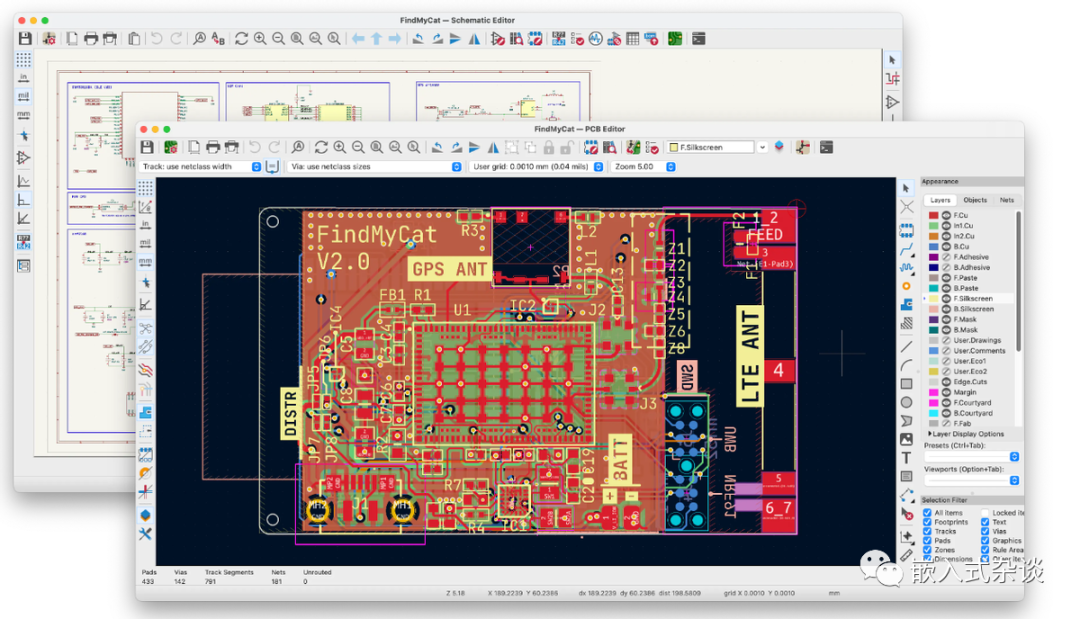Switch to the Objects tab
The height and width of the screenshot is (619, 1080).
click(975, 200)
